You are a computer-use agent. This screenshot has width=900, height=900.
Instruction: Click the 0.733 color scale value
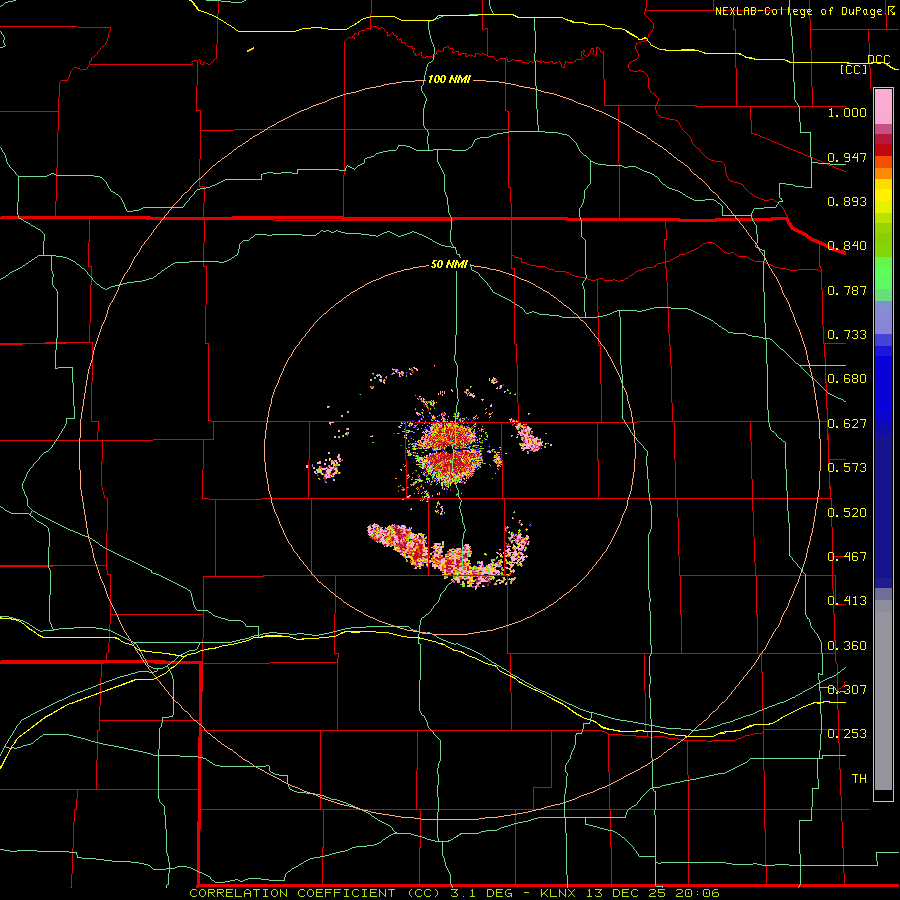(x=847, y=335)
